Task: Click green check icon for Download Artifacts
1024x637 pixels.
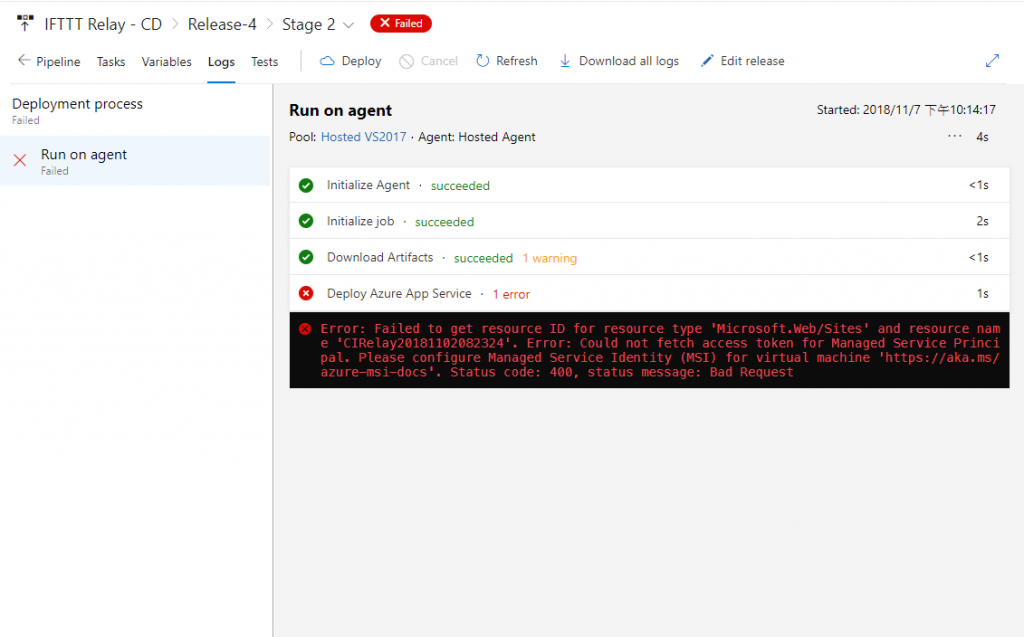Action: point(306,257)
